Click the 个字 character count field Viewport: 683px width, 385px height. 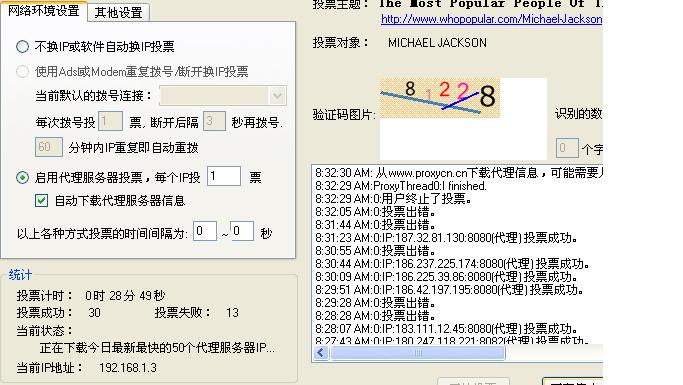click(x=567, y=149)
